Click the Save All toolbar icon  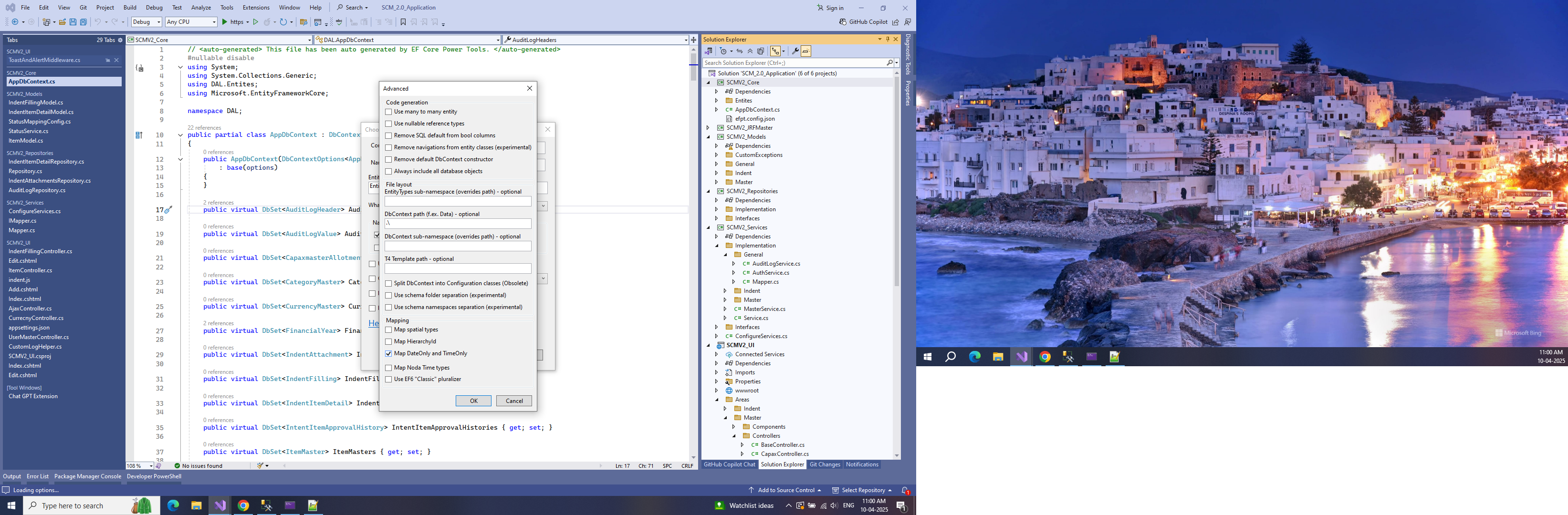(x=84, y=22)
